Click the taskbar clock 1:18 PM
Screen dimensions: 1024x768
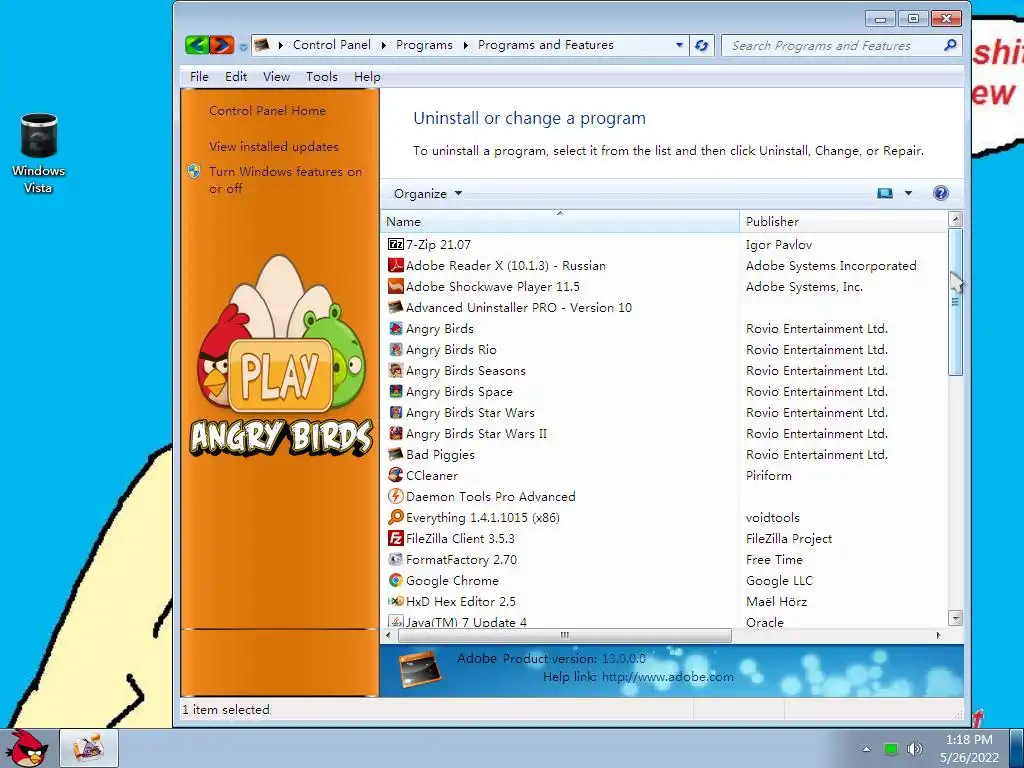tap(969, 739)
